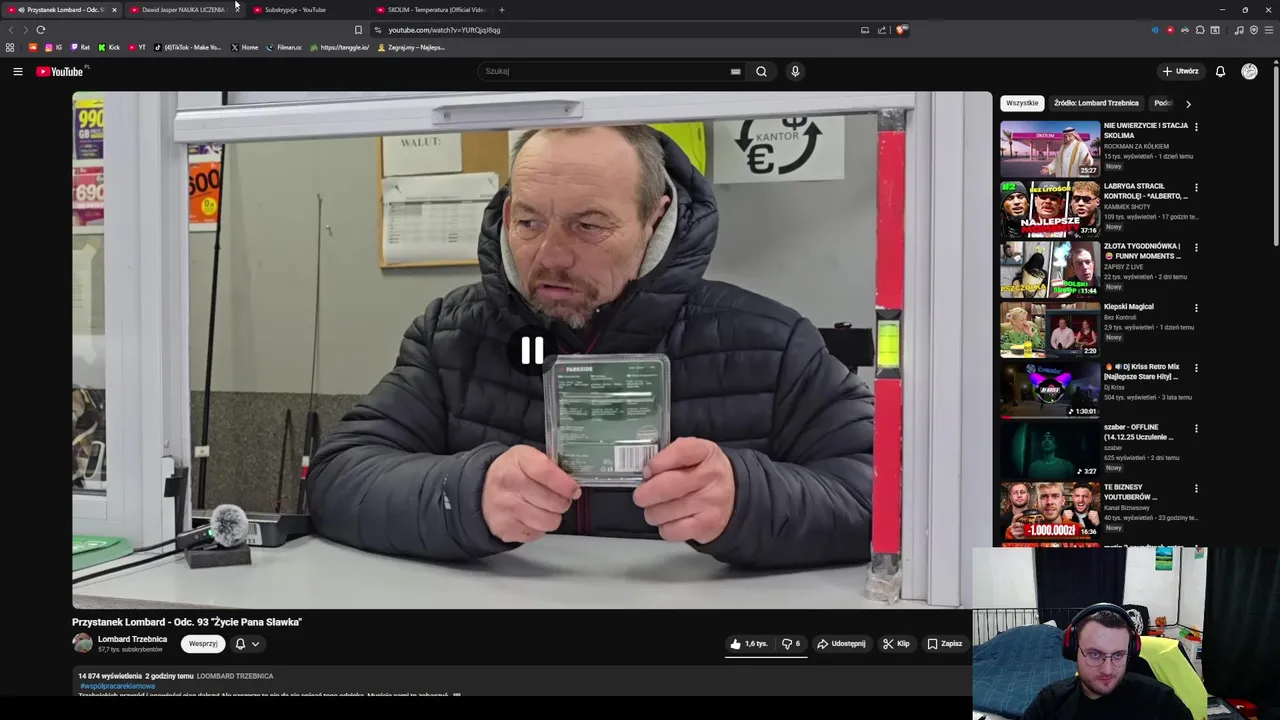Open the IG bookmark
The image size is (1280, 720).
54,47
